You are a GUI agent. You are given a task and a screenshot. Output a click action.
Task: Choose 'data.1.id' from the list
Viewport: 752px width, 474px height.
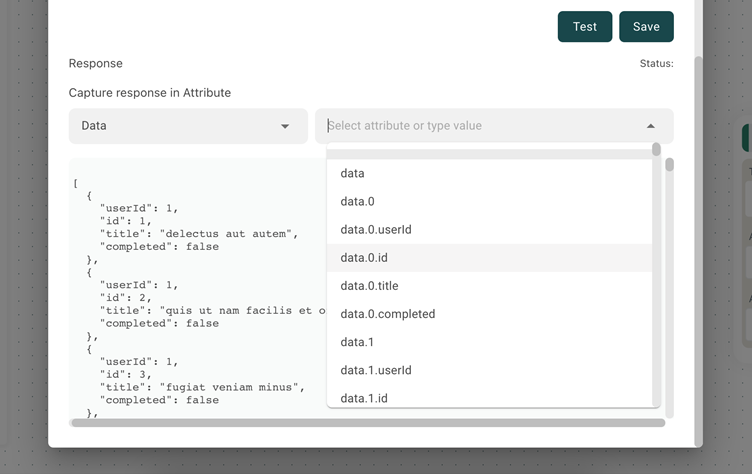(489, 397)
